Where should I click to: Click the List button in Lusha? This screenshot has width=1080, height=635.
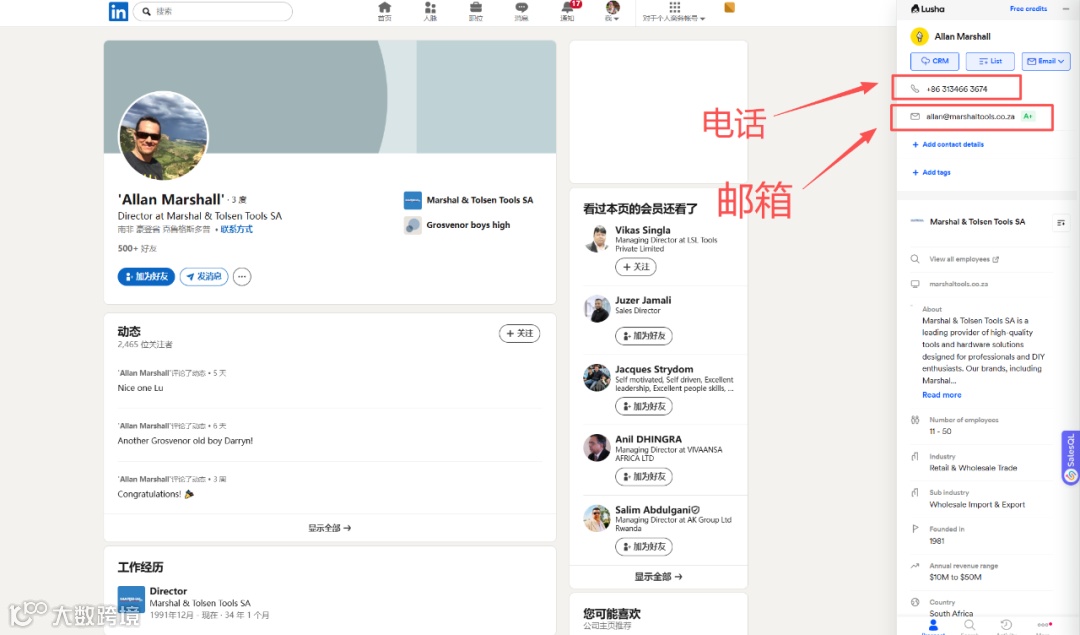990,61
